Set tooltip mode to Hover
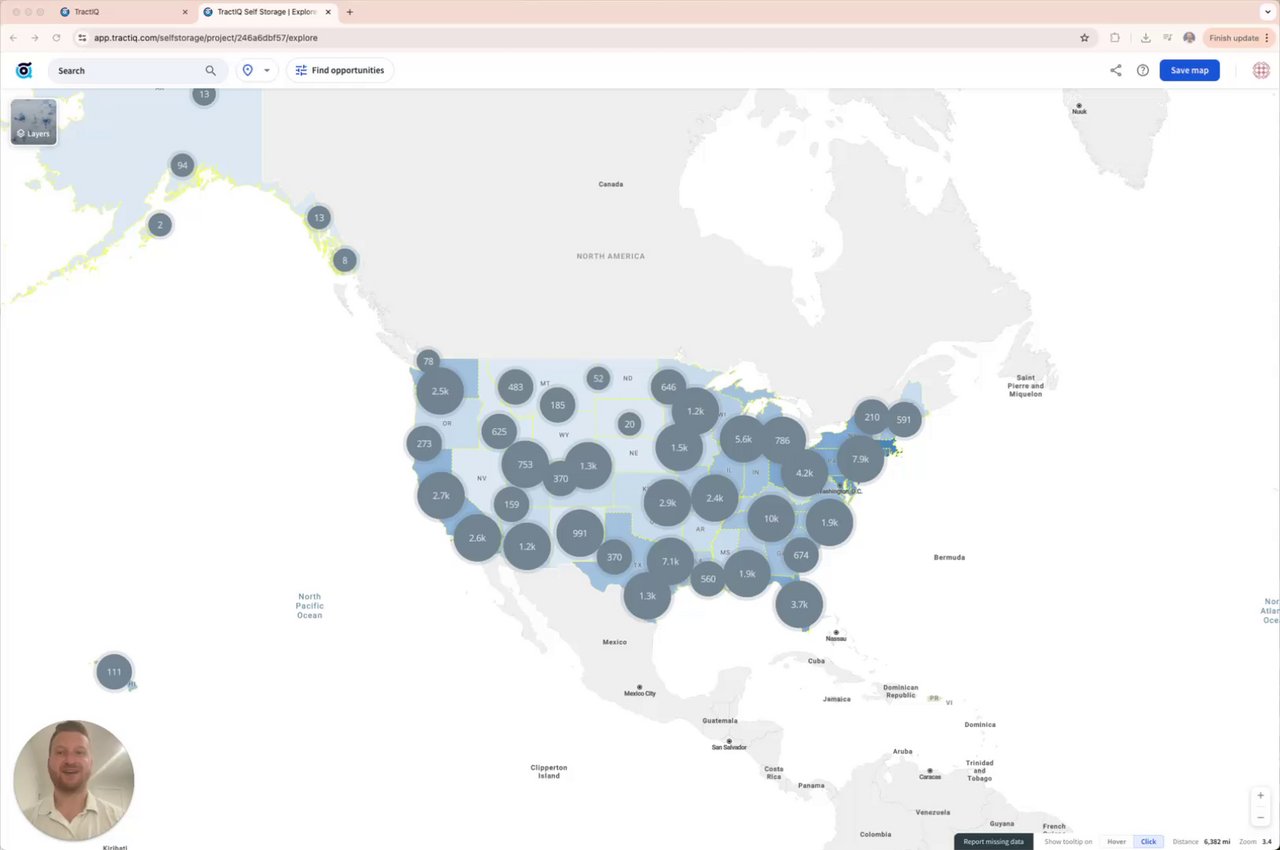This screenshot has height=850, width=1280. click(1116, 842)
